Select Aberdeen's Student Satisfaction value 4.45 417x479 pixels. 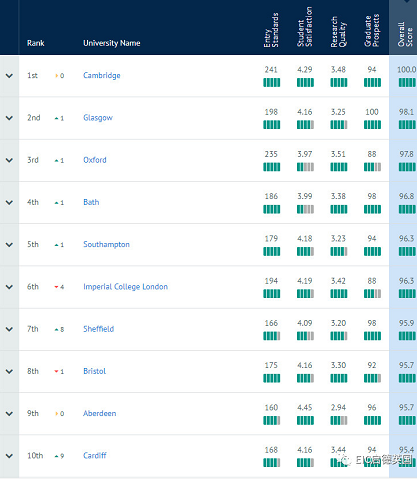[305, 408]
